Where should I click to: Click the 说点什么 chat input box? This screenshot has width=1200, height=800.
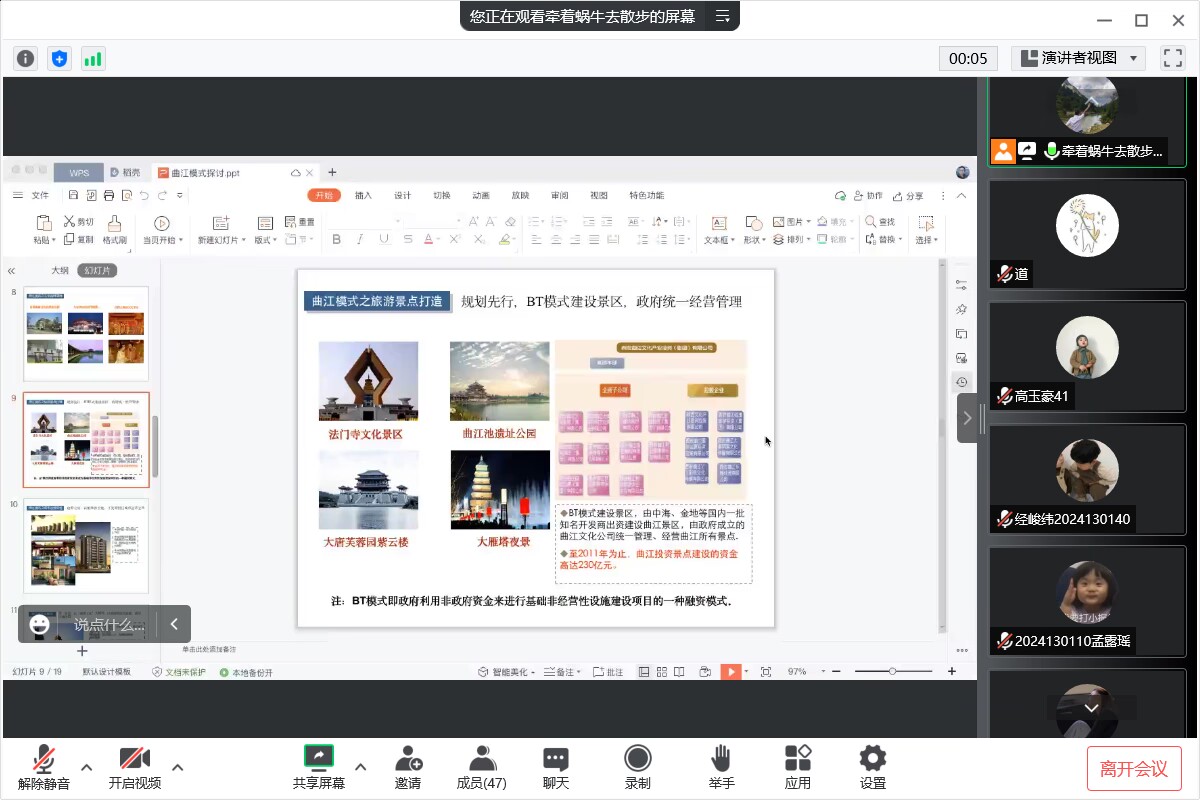coord(108,625)
